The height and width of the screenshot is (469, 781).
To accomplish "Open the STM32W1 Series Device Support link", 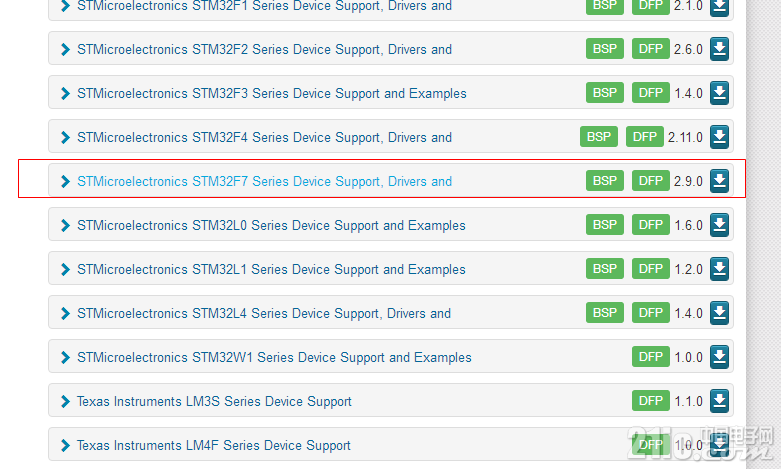I will tap(274, 357).
